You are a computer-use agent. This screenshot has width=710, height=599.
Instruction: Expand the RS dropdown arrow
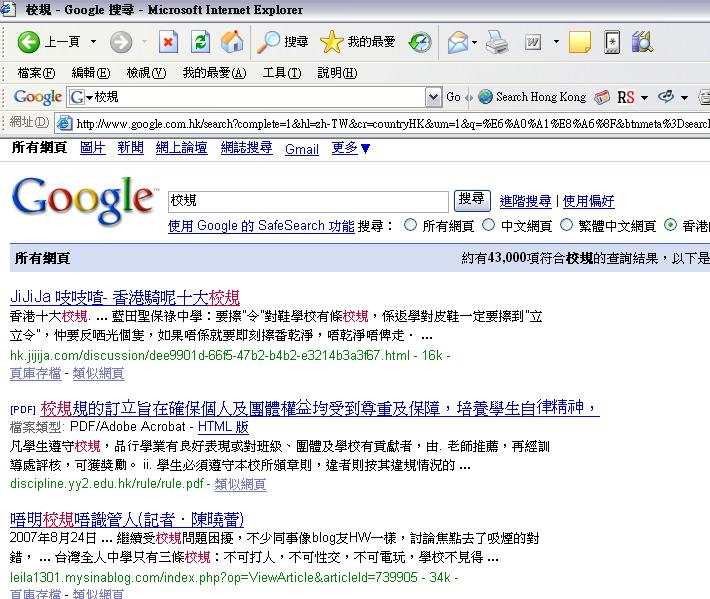click(x=644, y=97)
